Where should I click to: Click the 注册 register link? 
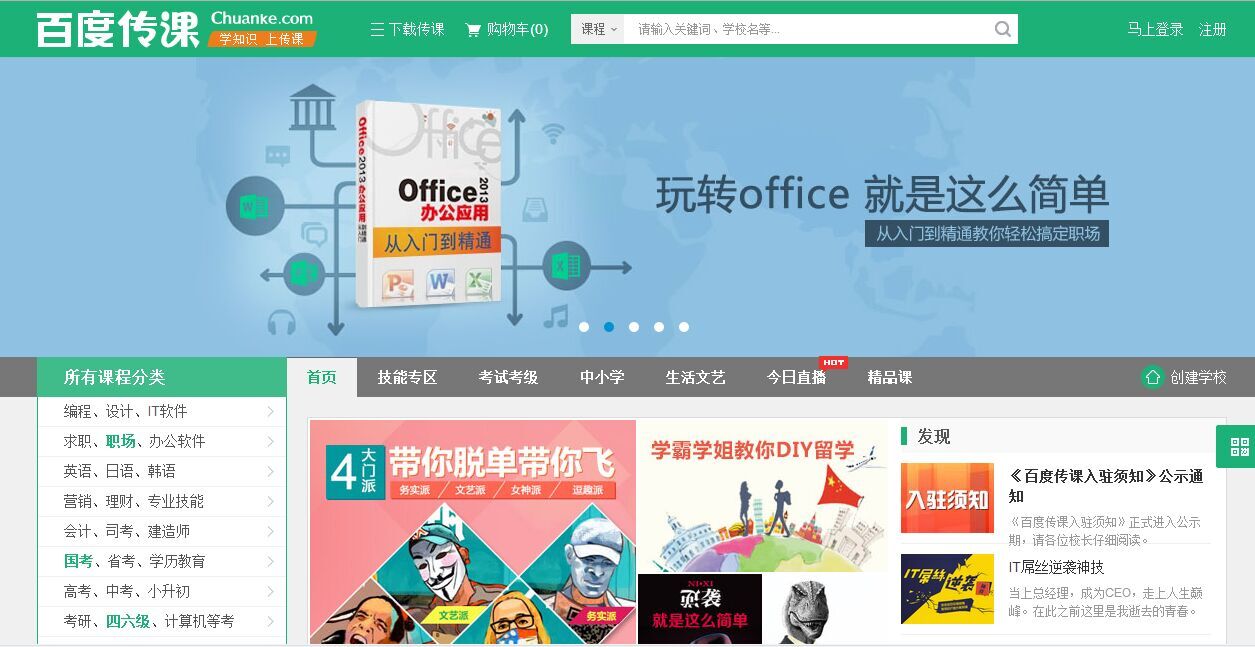coord(1213,30)
